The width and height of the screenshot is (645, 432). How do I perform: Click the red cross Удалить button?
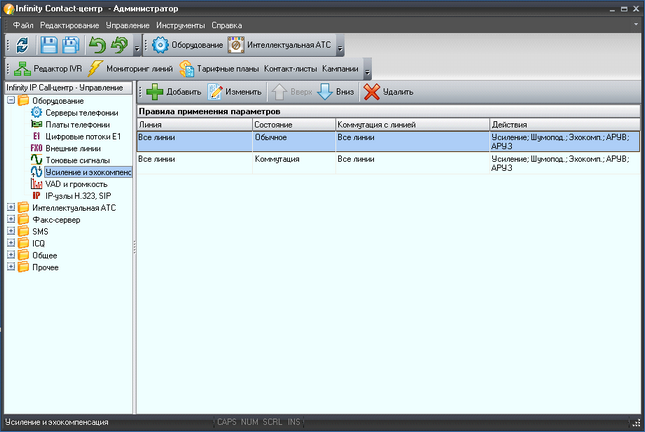click(388, 92)
